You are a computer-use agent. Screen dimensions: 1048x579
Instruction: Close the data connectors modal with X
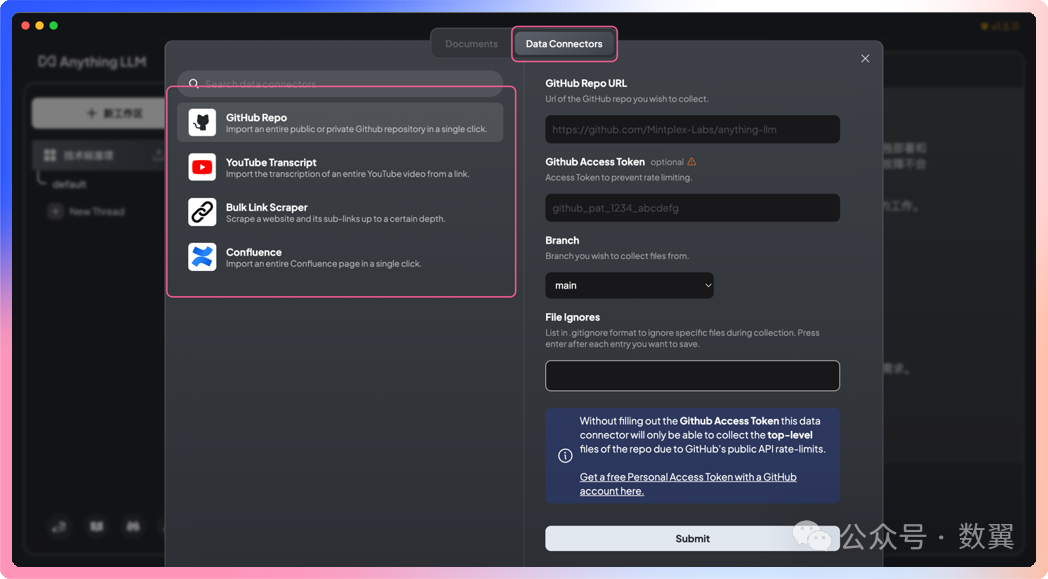865,59
